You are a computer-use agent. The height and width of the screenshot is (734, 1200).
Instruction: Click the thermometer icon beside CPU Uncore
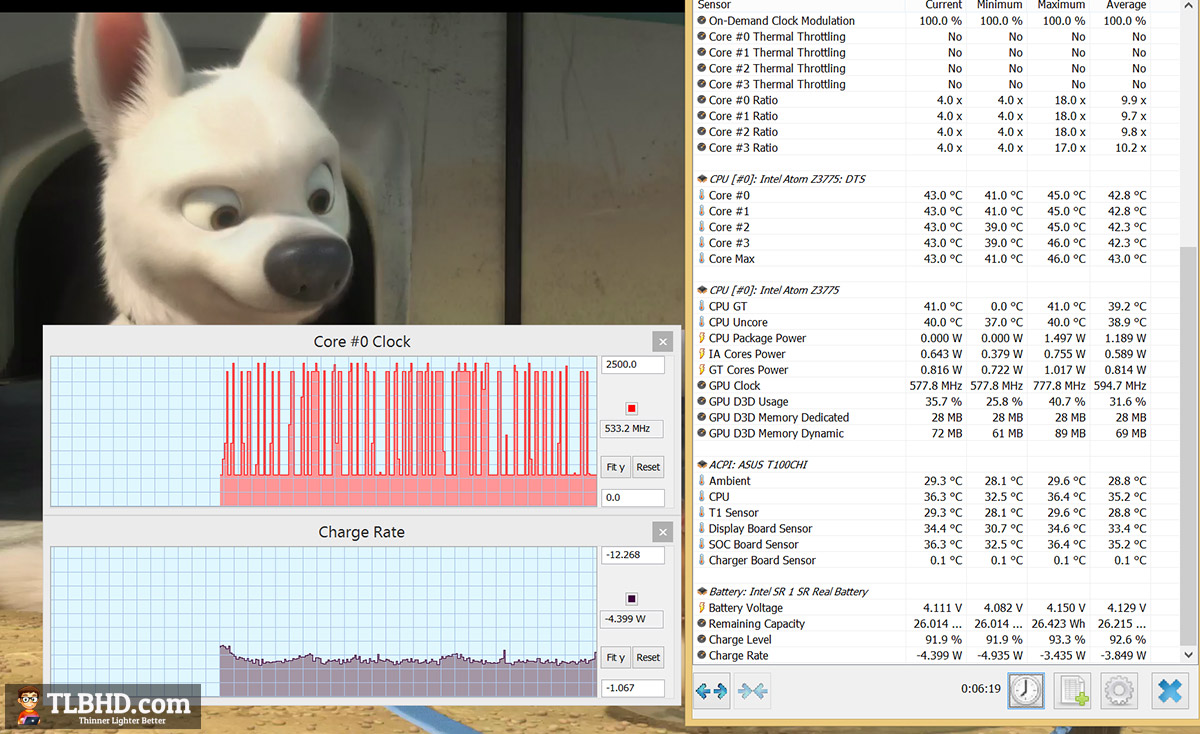point(701,322)
